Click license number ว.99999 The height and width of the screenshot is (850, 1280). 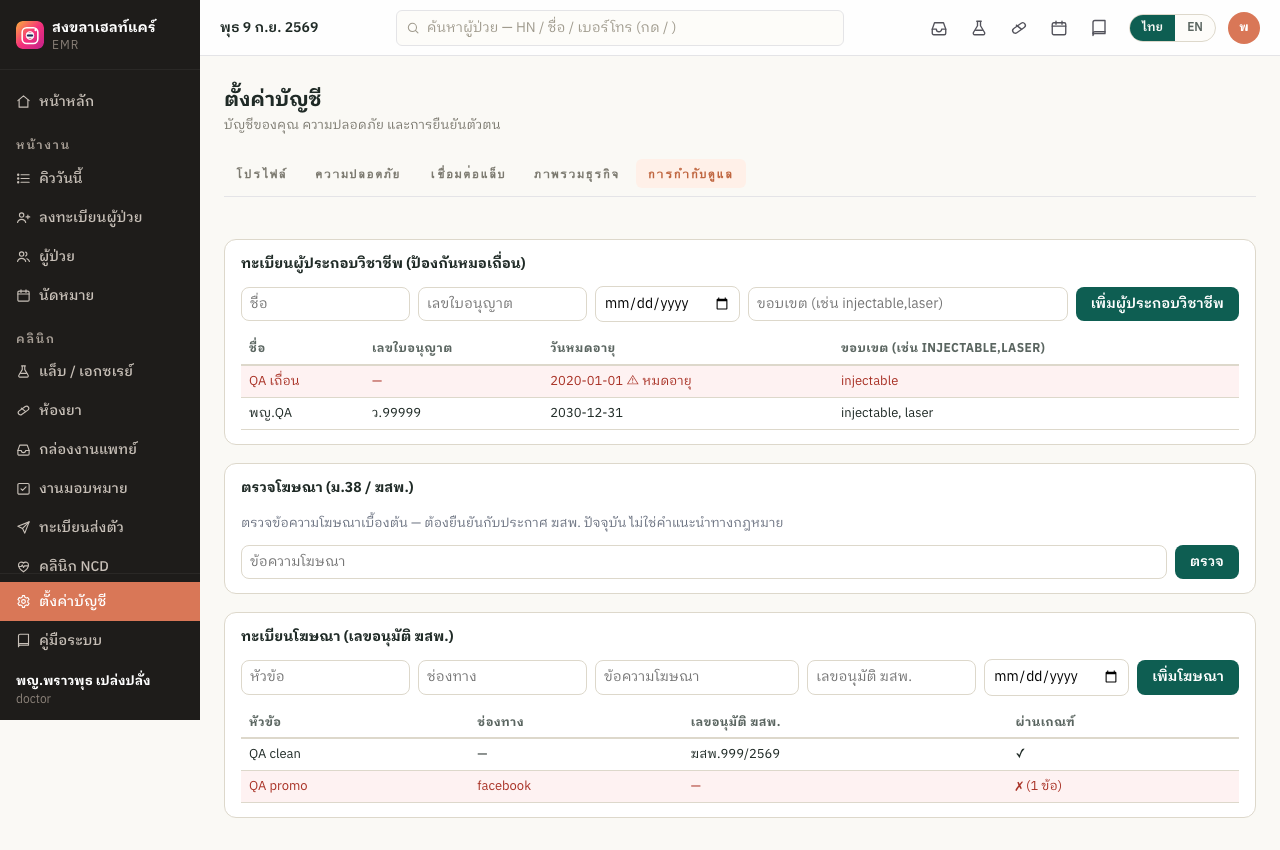pyautogui.click(x=396, y=413)
